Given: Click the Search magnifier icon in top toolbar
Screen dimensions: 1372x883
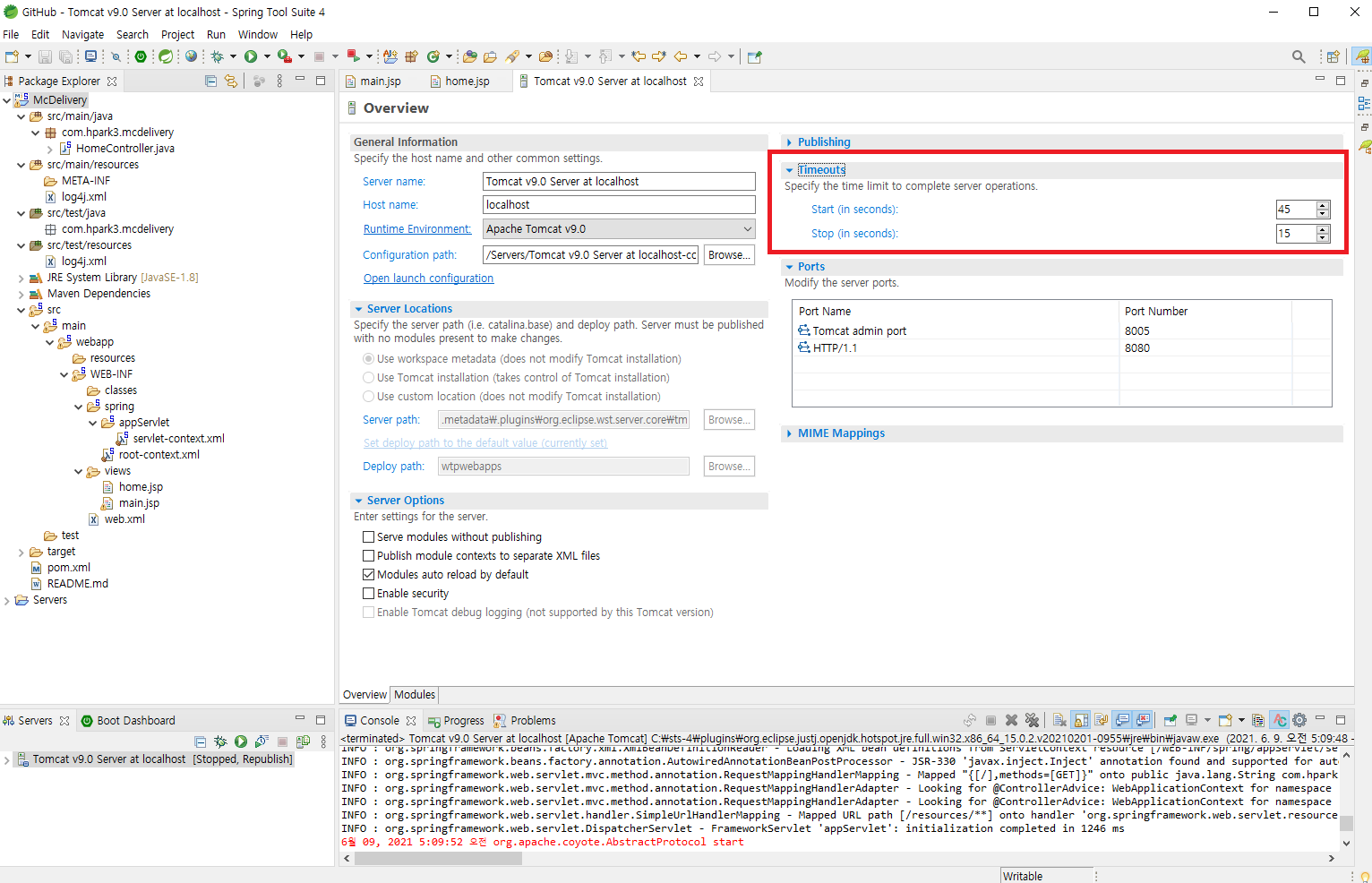Looking at the screenshot, I should coord(1299,56).
